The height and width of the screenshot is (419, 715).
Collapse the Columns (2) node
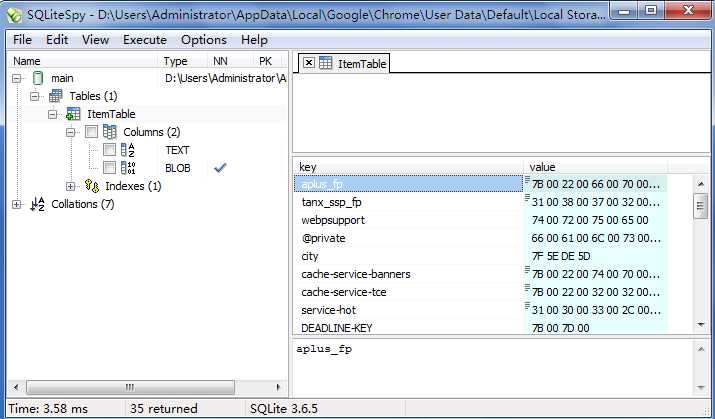(70, 133)
